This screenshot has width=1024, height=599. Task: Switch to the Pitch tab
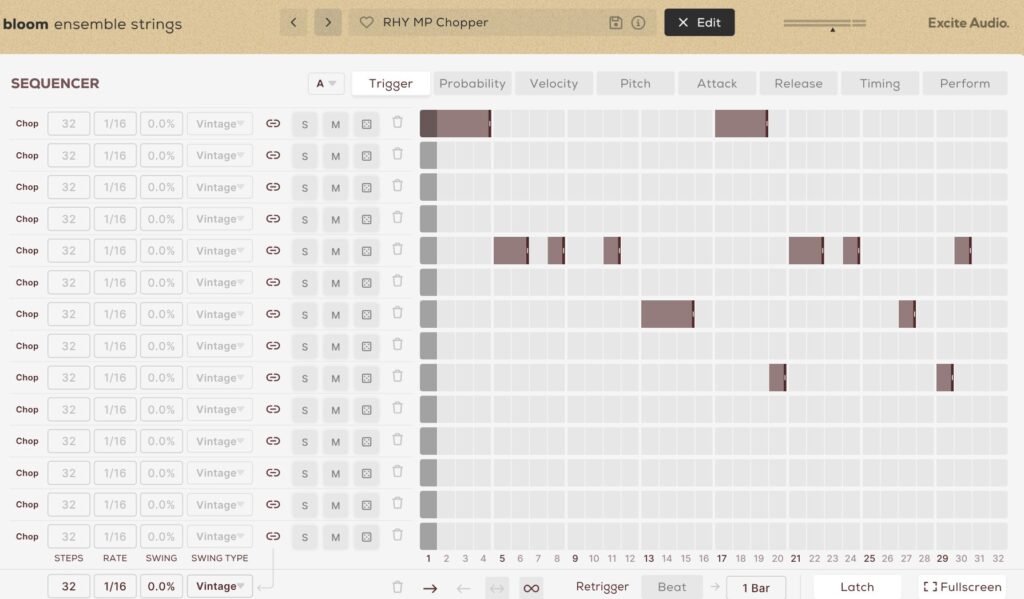tap(635, 84)
